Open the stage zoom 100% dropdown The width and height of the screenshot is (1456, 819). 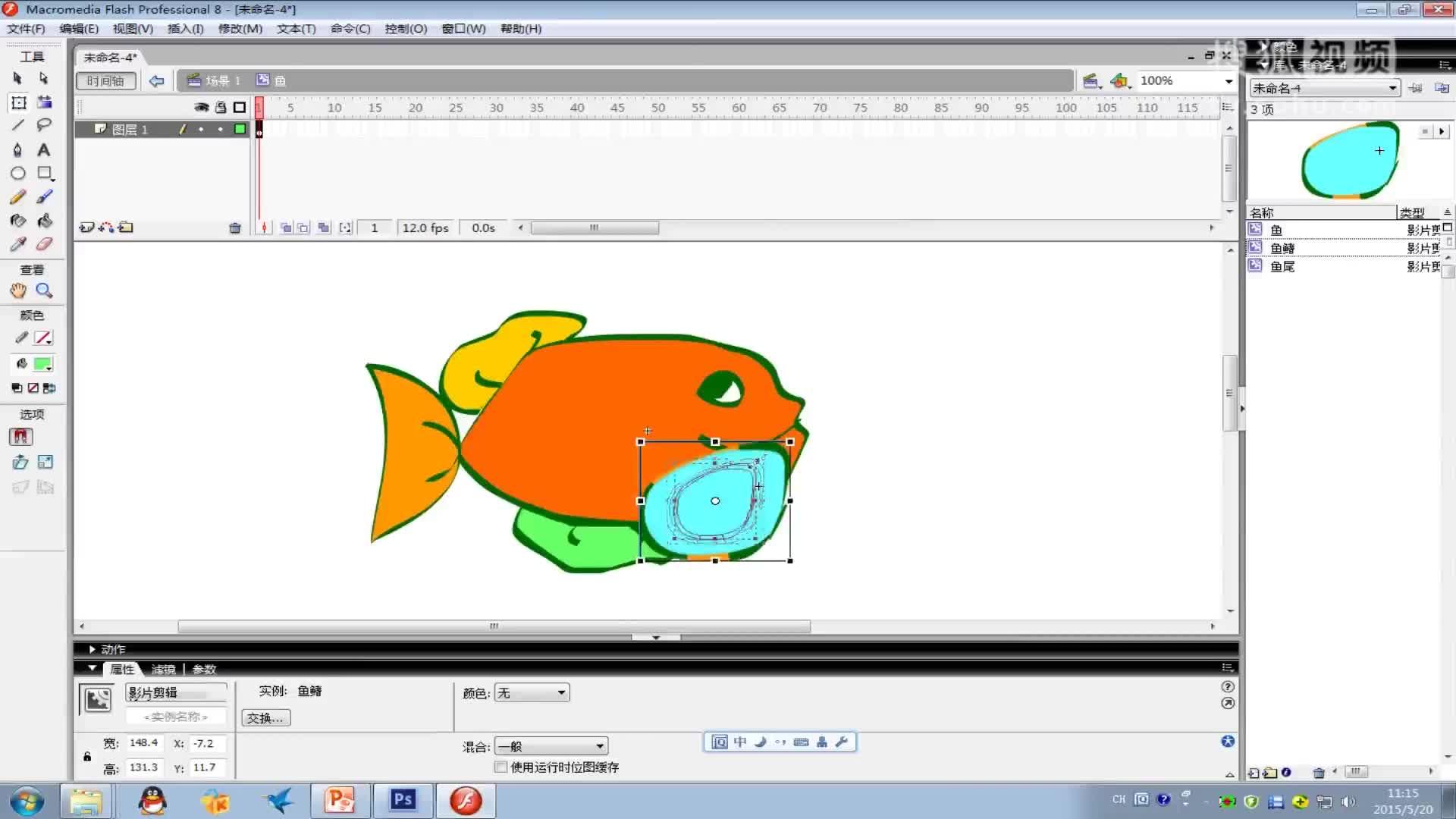pyautogui.click(x=1228, y=81)
